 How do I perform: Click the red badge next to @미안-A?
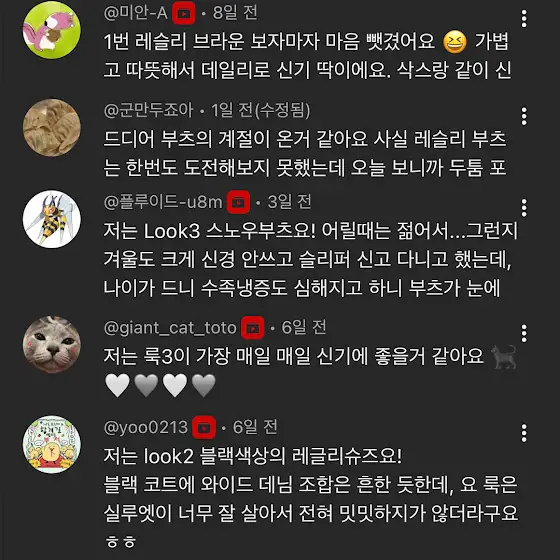pyautogui.click(x=184, y=14)
